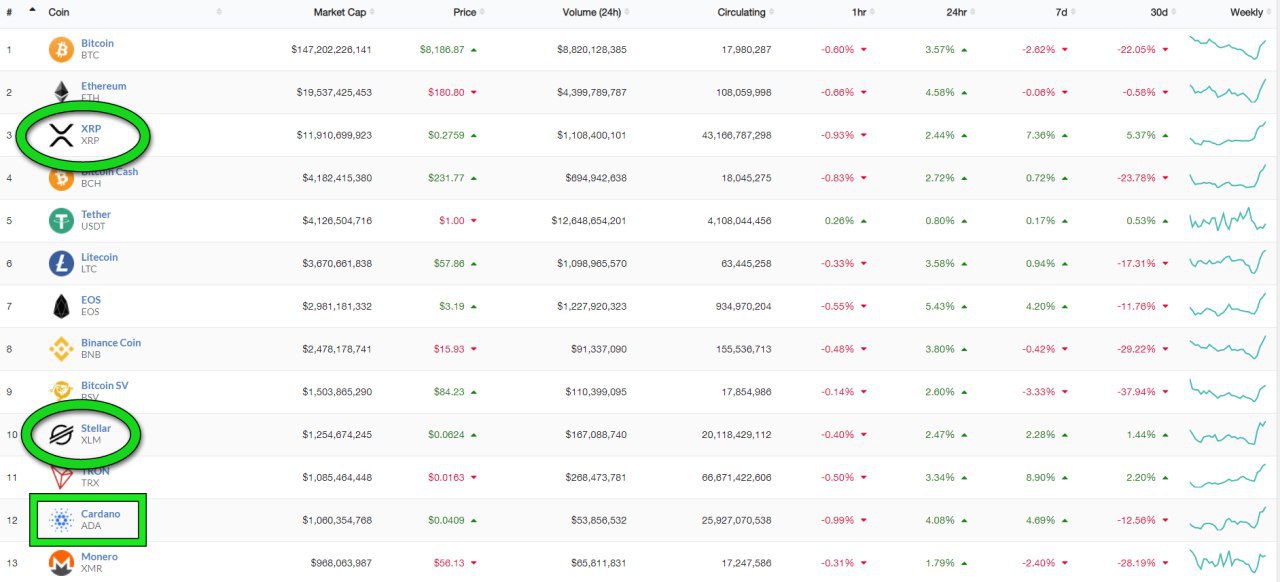The height and width of the screenshot is (582, 1280).
Task: Click EOS 24hr change 5.43%
Action: [941, 306]
